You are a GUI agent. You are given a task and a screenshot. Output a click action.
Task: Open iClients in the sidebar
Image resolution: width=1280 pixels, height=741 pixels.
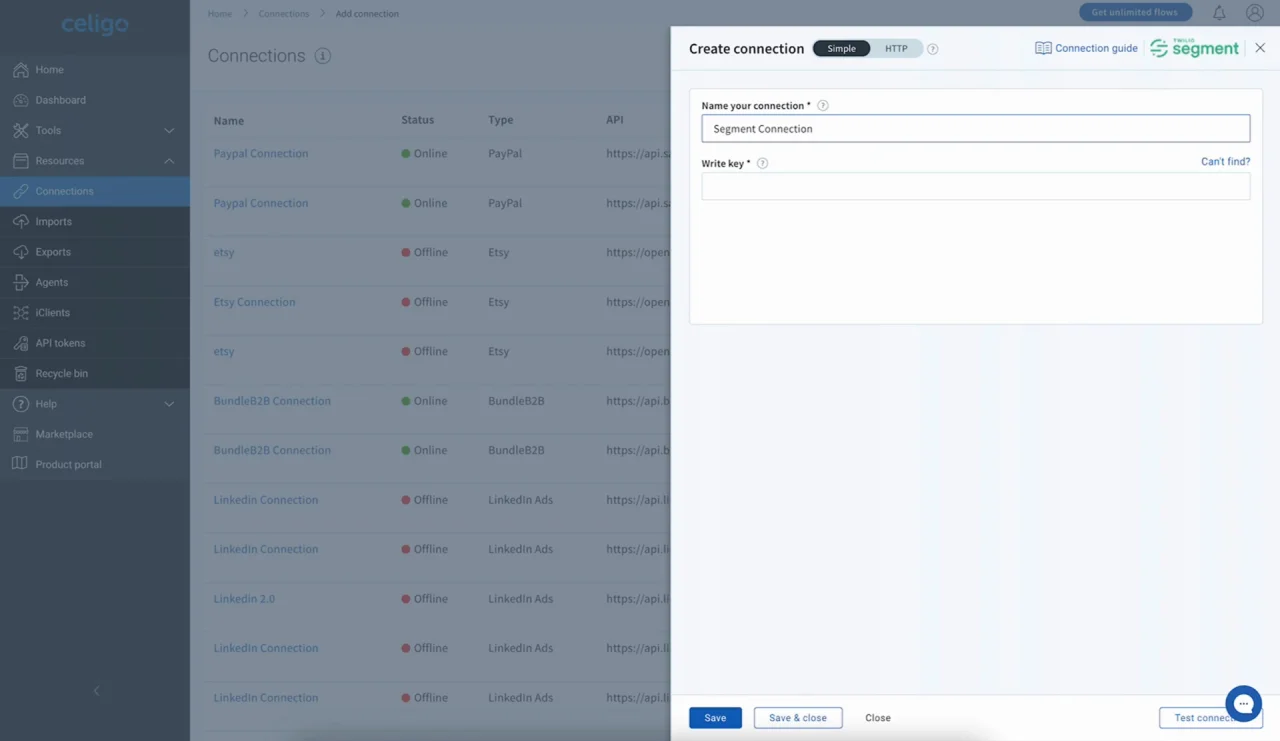(x=52, y=313)
